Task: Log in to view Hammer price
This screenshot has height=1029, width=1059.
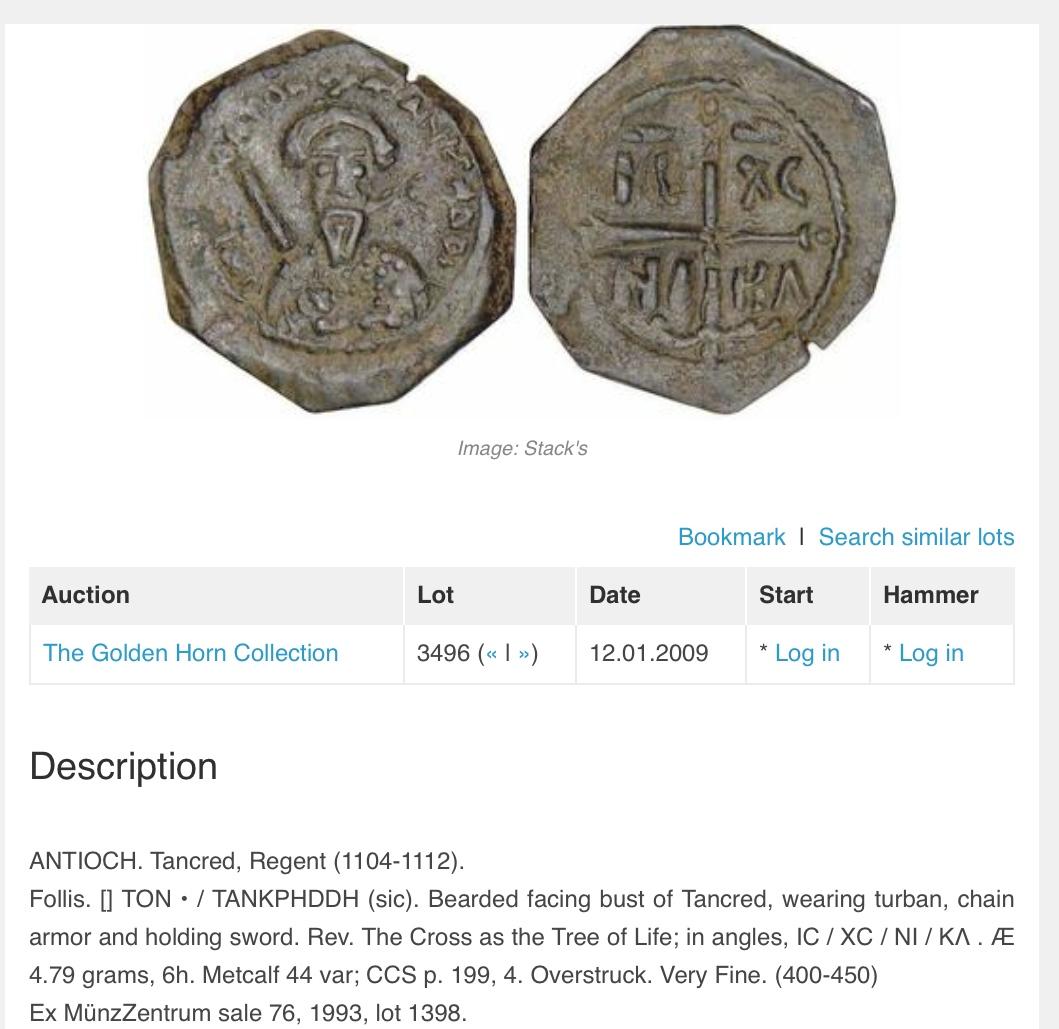Action: pyautogui.click(x=931, y=653)
